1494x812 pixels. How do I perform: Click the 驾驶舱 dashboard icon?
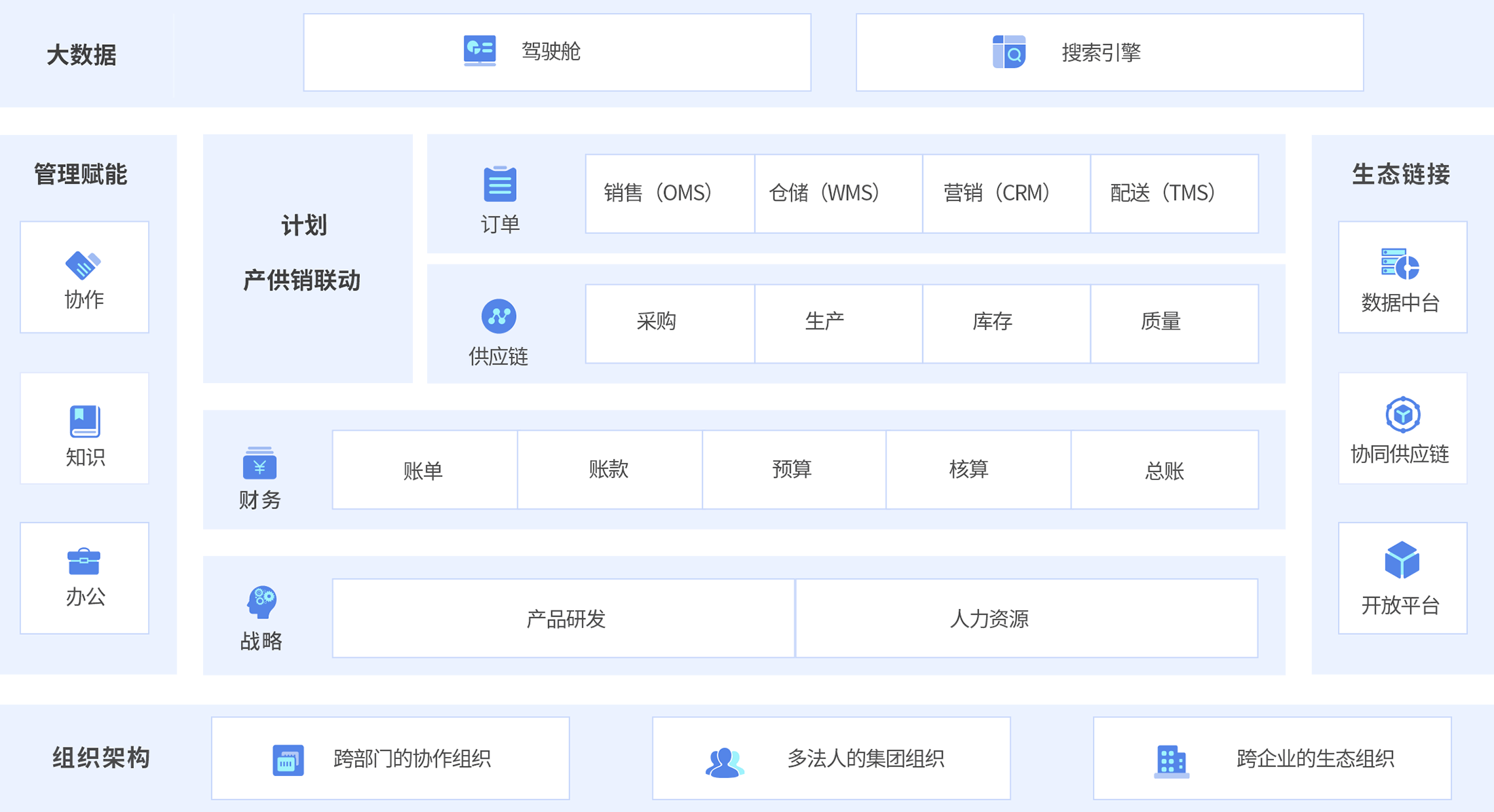(x=479, y=51)
